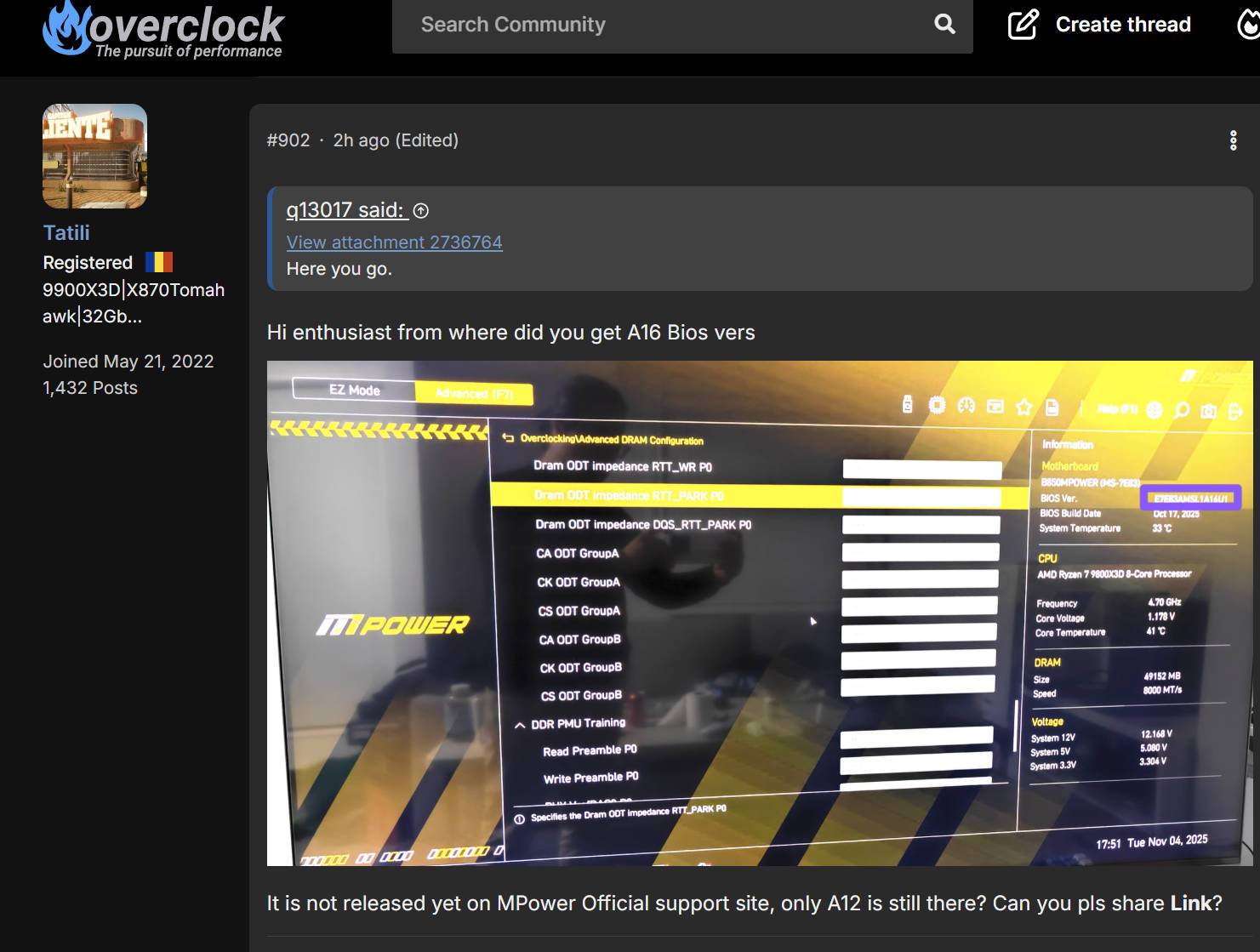Click the camera screenshot icon in the BIOS photo
The width and height of the screenshot is (1260, 952).
(x=1207, y=411)
